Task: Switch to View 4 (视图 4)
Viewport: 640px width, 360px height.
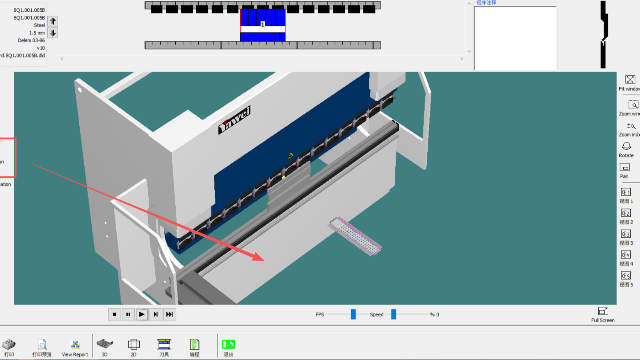Action: [x=626, y=254]
